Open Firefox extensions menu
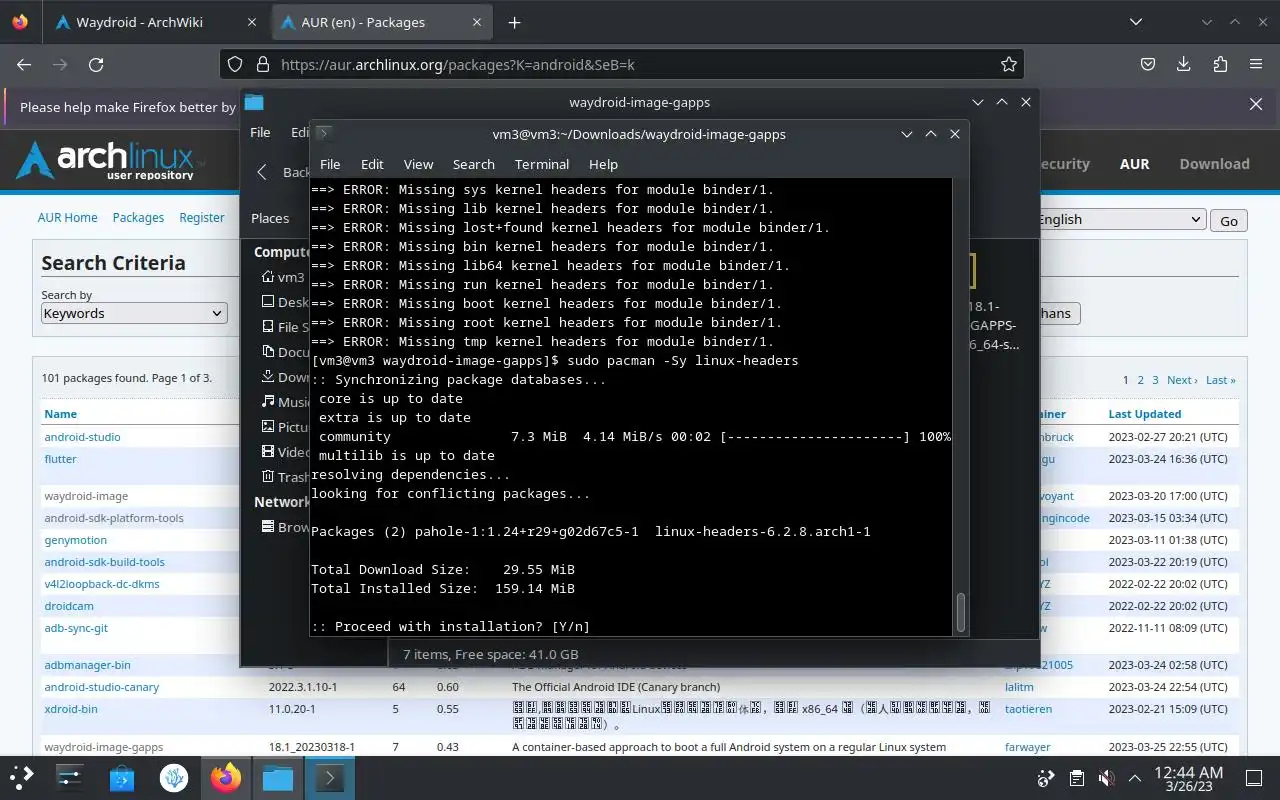1280x800 pixels. [1220, 64]
